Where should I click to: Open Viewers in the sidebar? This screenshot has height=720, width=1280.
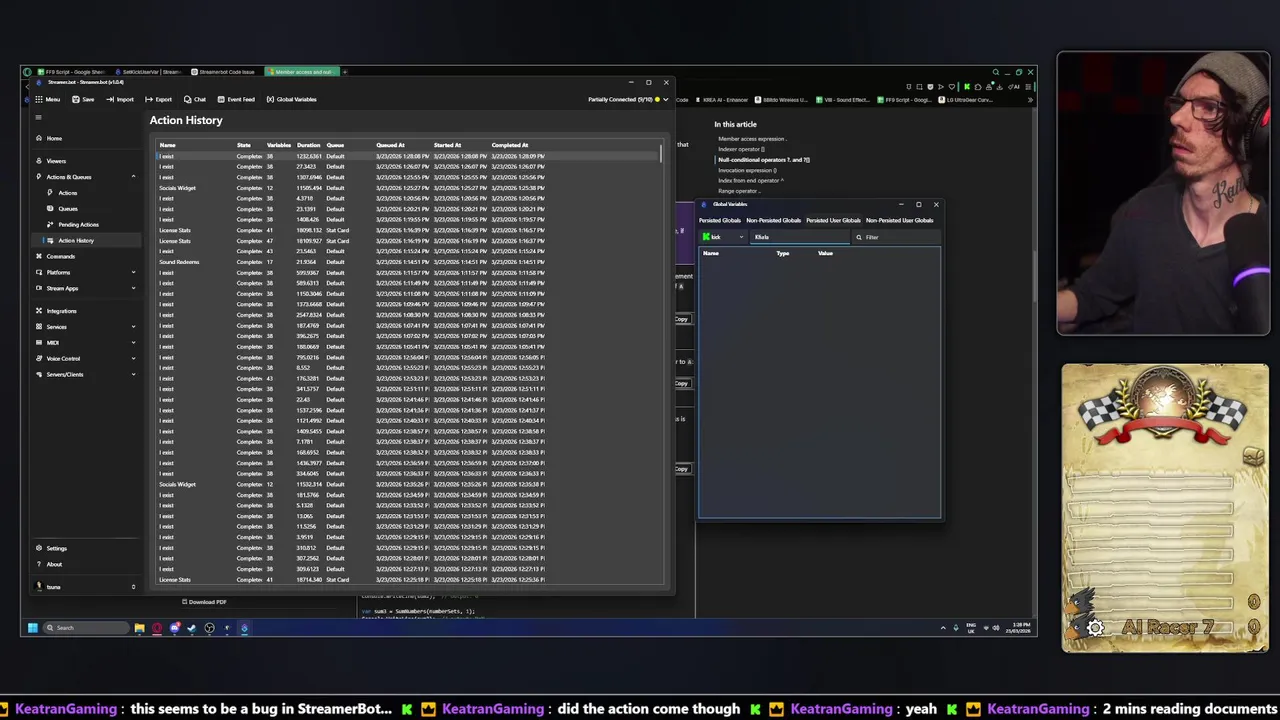pyautogui.click(x=85, y=161)
